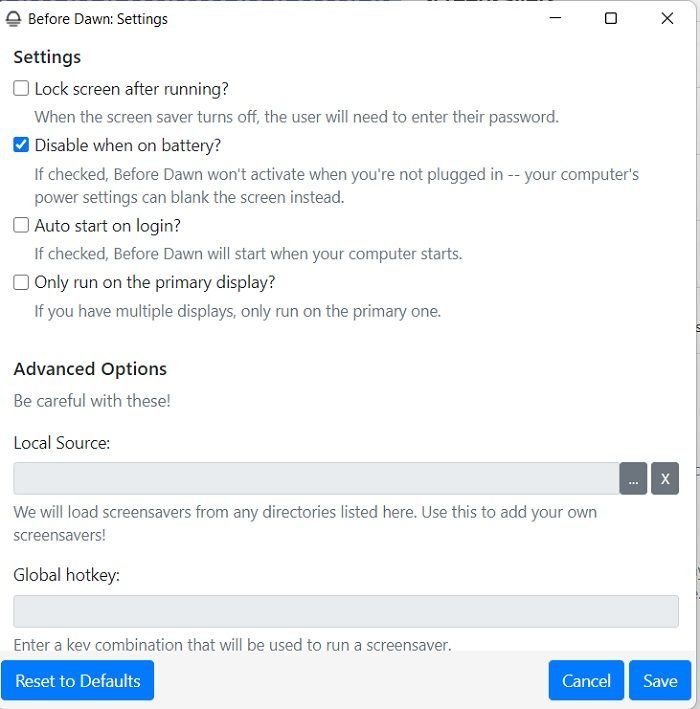Enable Lock screen after running
Screen dimensions: 700x709
pyautogui.click(x=21, y=89)
